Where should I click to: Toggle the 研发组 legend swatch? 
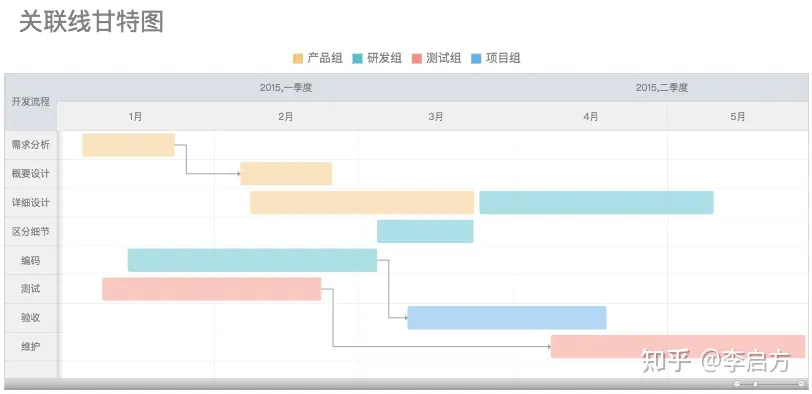(x=357, y=58)
